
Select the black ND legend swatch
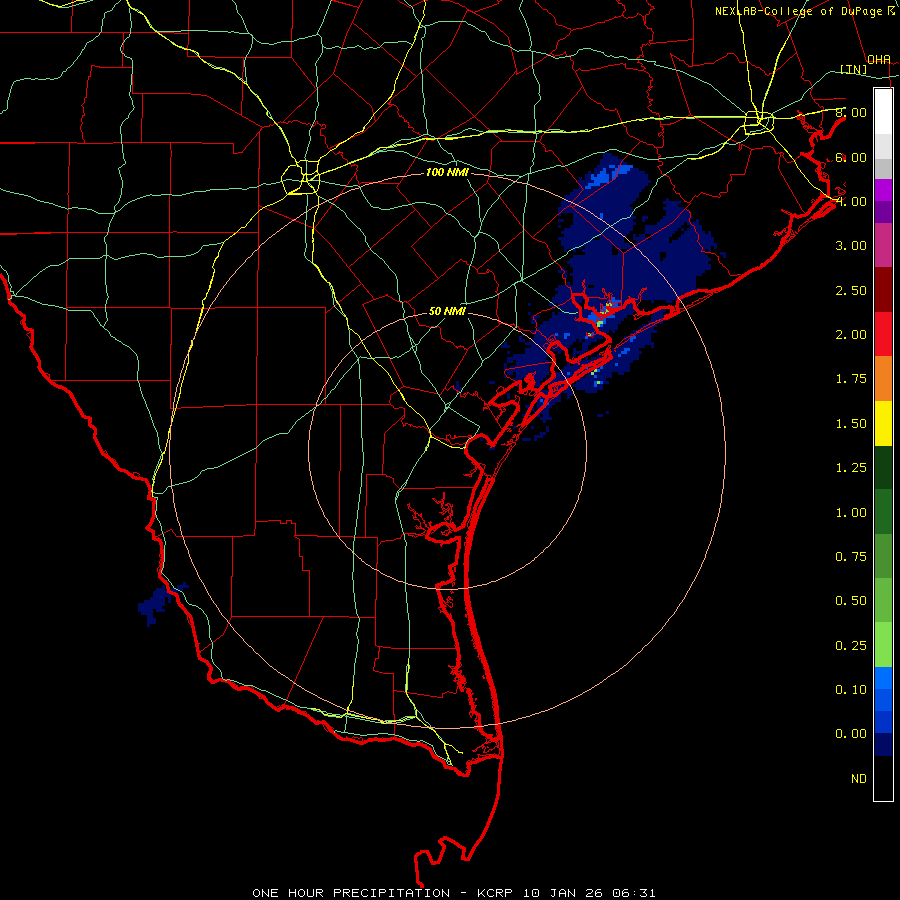(x=883, y=778)
